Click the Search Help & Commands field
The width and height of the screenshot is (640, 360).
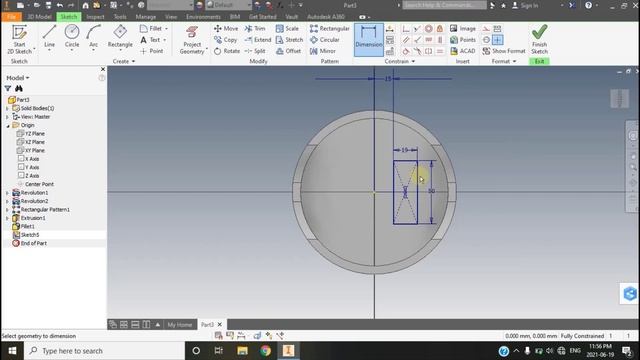click(444, 5)
